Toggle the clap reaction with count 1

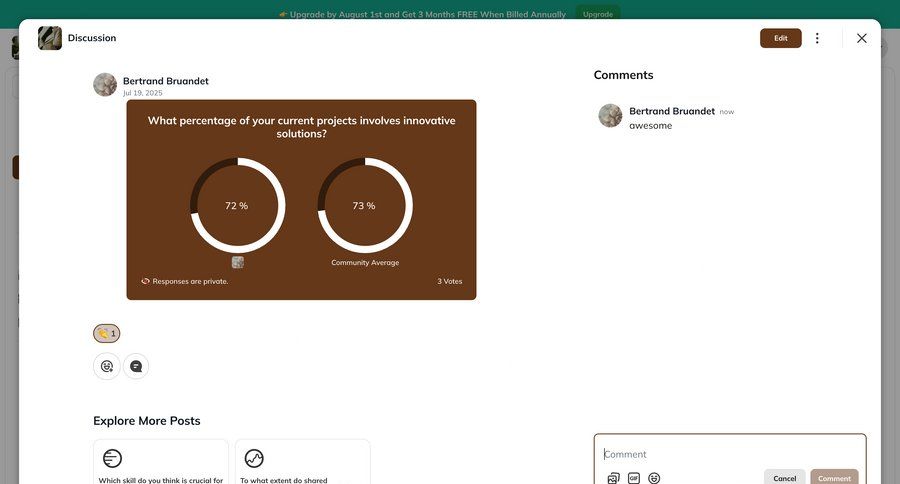pyautogui.click(x=107, y=334)
